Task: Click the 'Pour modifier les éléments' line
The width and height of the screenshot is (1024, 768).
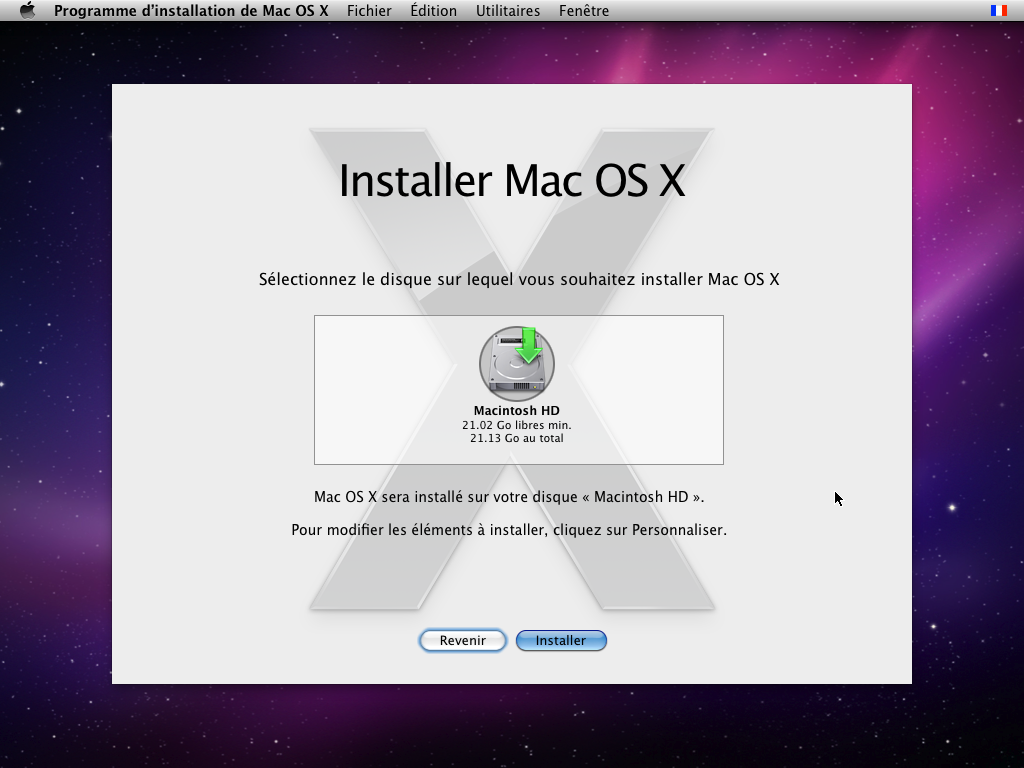Action: coord(509,530)
